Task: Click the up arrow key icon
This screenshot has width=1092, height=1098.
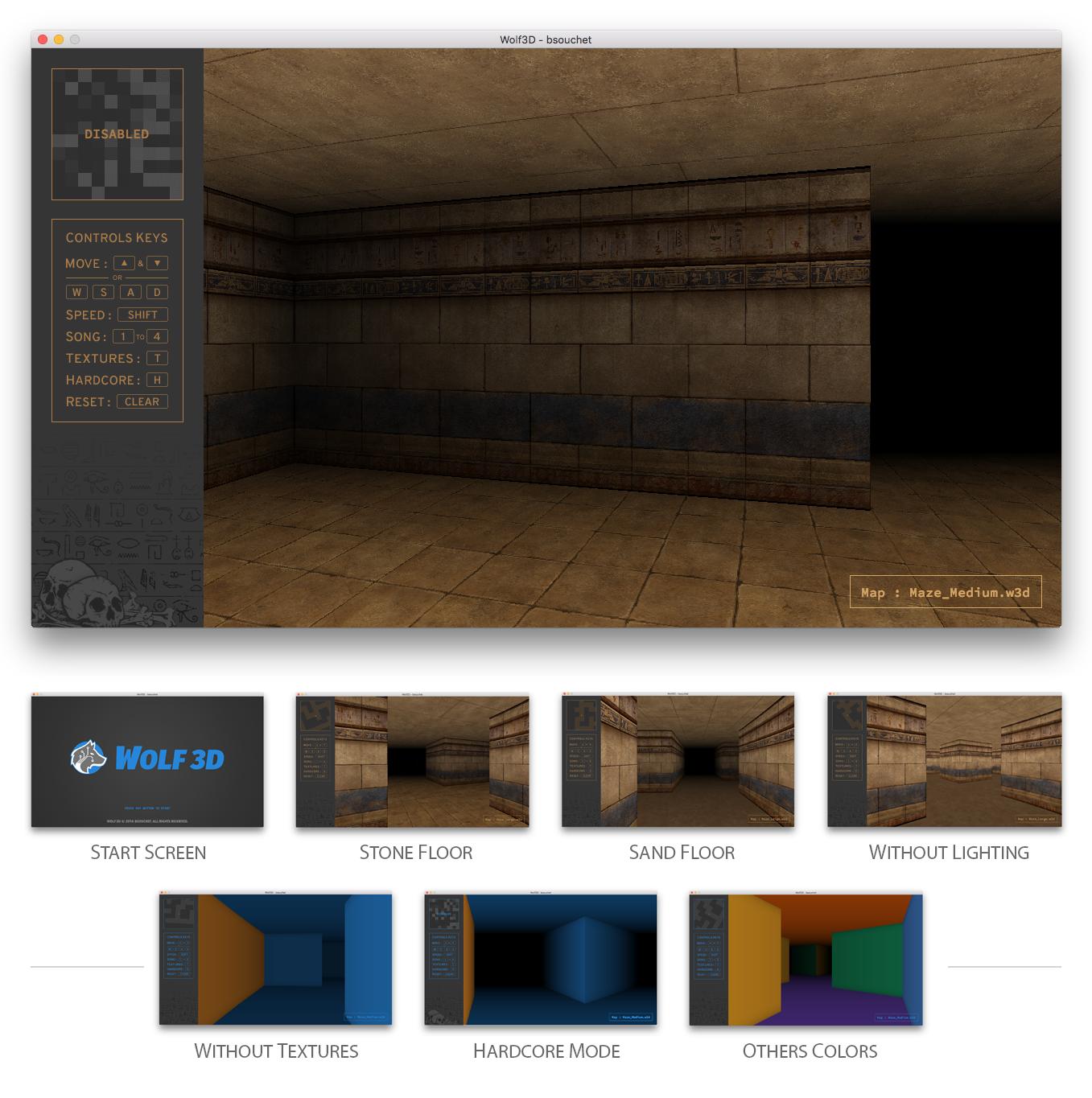Action: [x=124, y=263]
